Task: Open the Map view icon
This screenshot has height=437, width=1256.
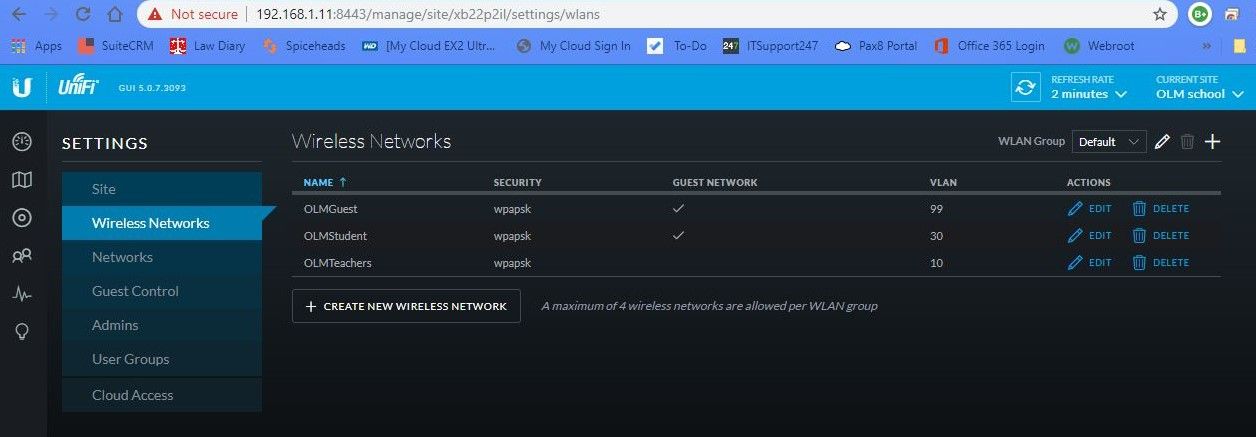Action: [22, 180]
